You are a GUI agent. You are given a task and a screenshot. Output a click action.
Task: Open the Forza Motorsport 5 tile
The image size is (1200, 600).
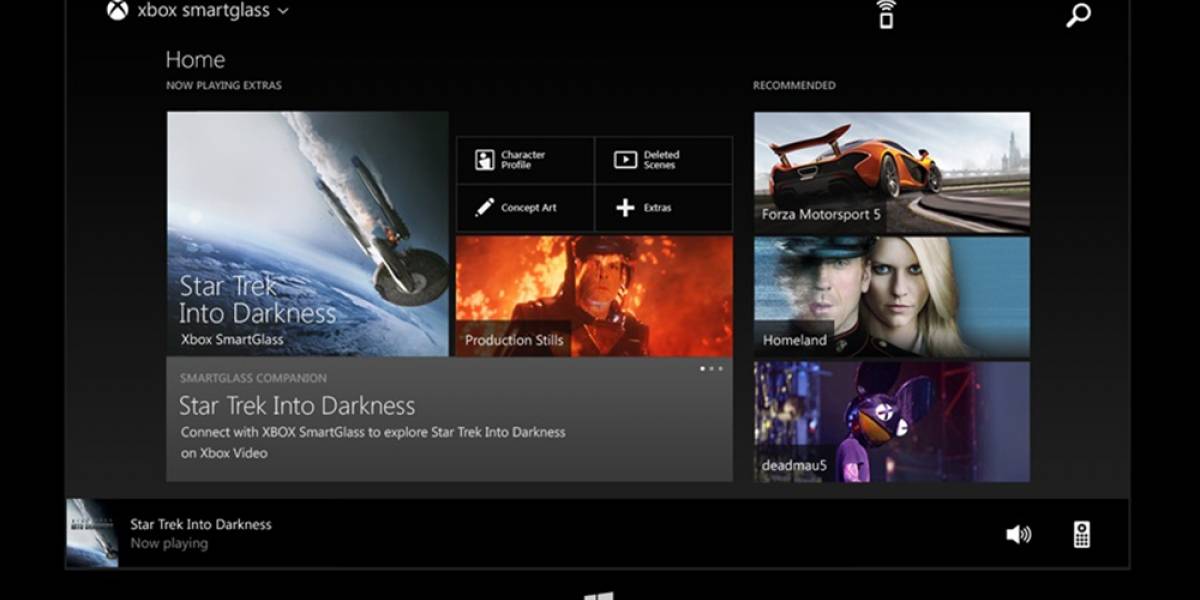point(892,172)
